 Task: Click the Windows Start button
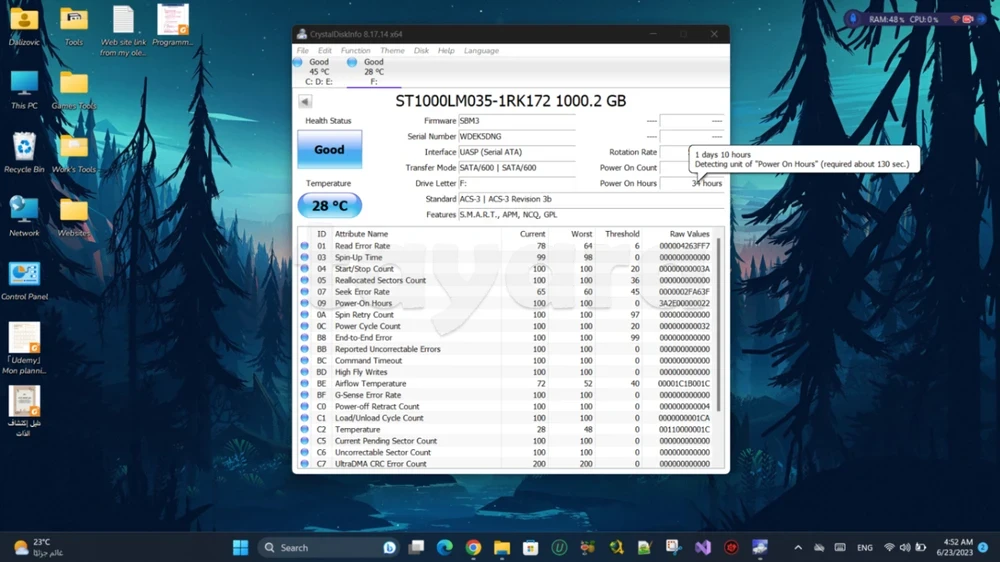[x=241, y=548]
